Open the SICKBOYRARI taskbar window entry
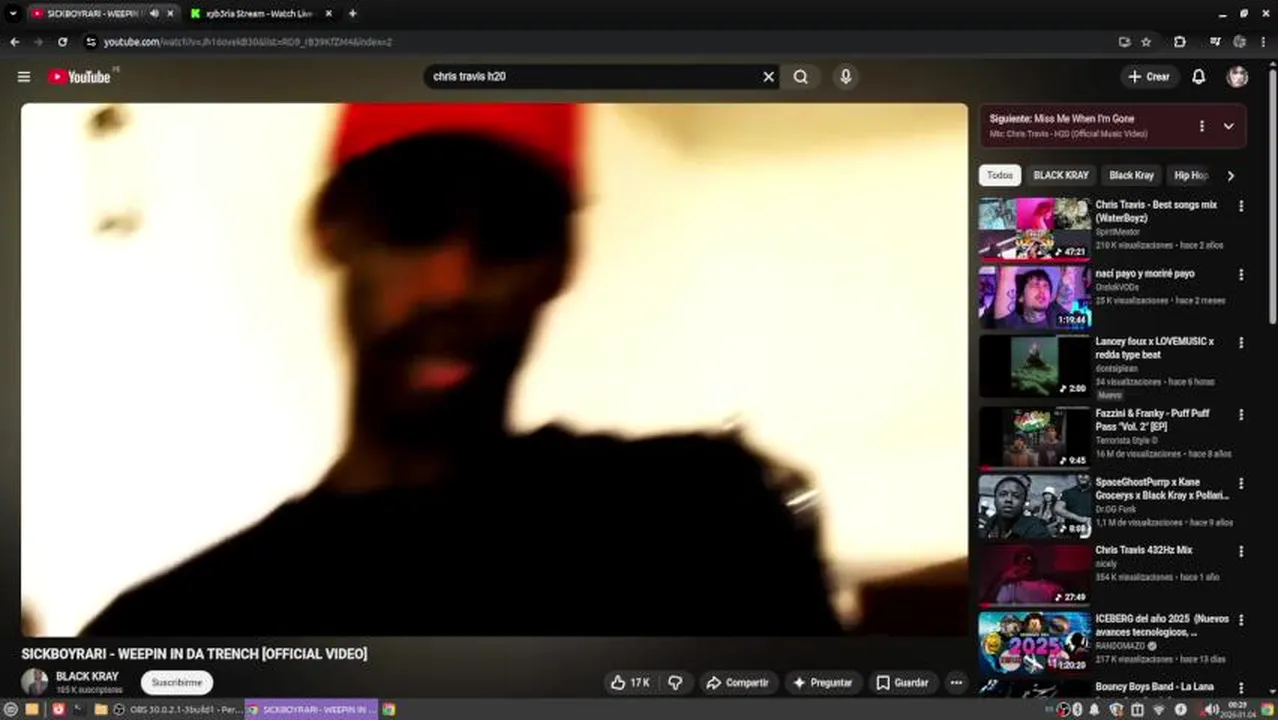The image size is (1278, 720). click(311, 709)
